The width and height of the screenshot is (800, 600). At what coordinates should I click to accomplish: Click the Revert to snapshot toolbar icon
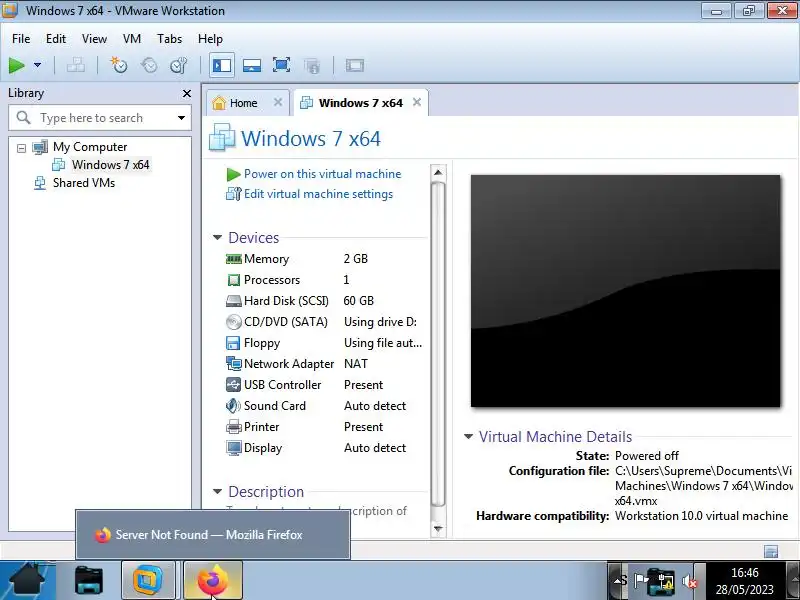pyautogui.click(x=149, y=65)
